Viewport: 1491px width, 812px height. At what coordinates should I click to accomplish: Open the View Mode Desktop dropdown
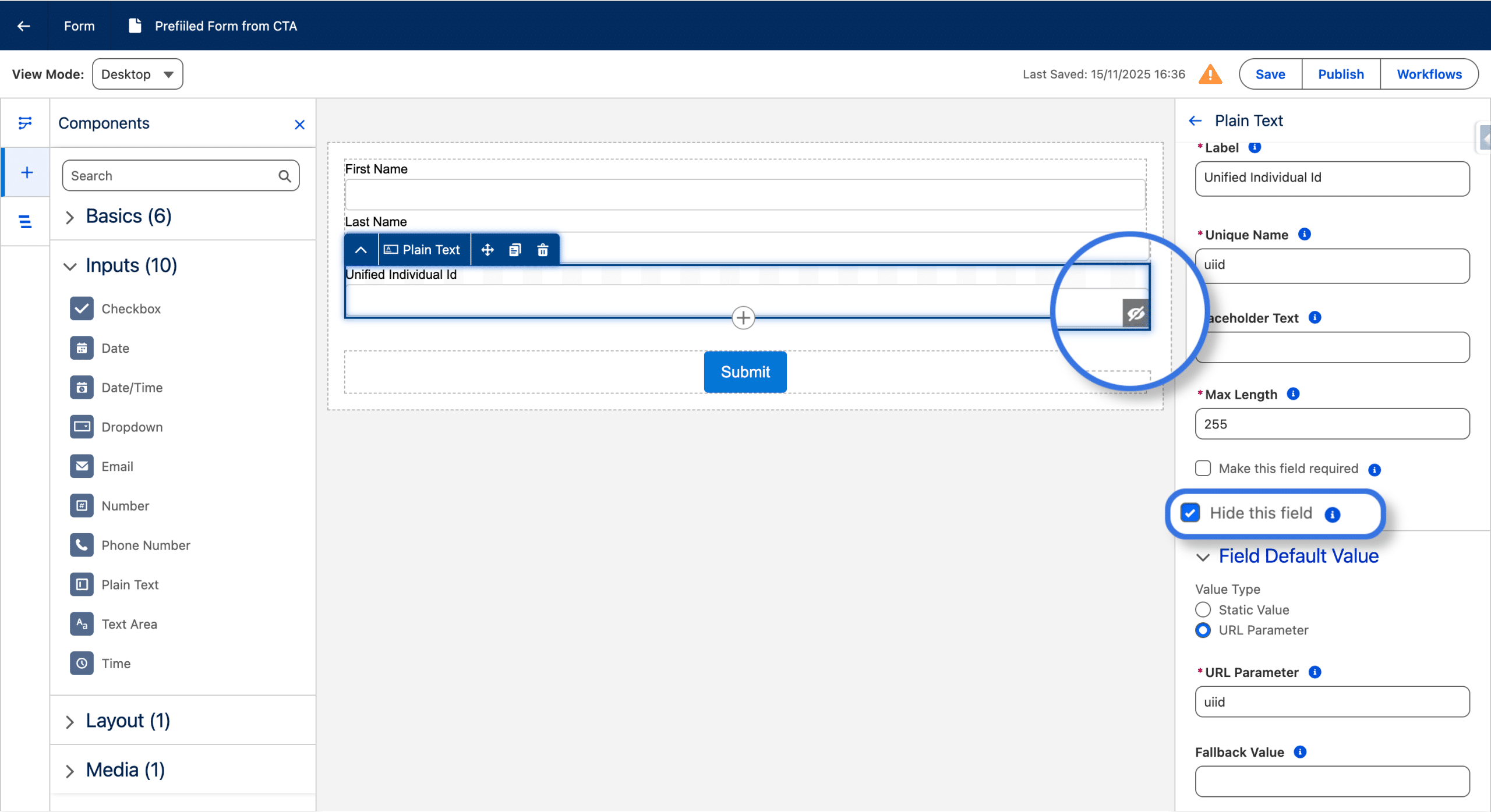coord(137,74)
